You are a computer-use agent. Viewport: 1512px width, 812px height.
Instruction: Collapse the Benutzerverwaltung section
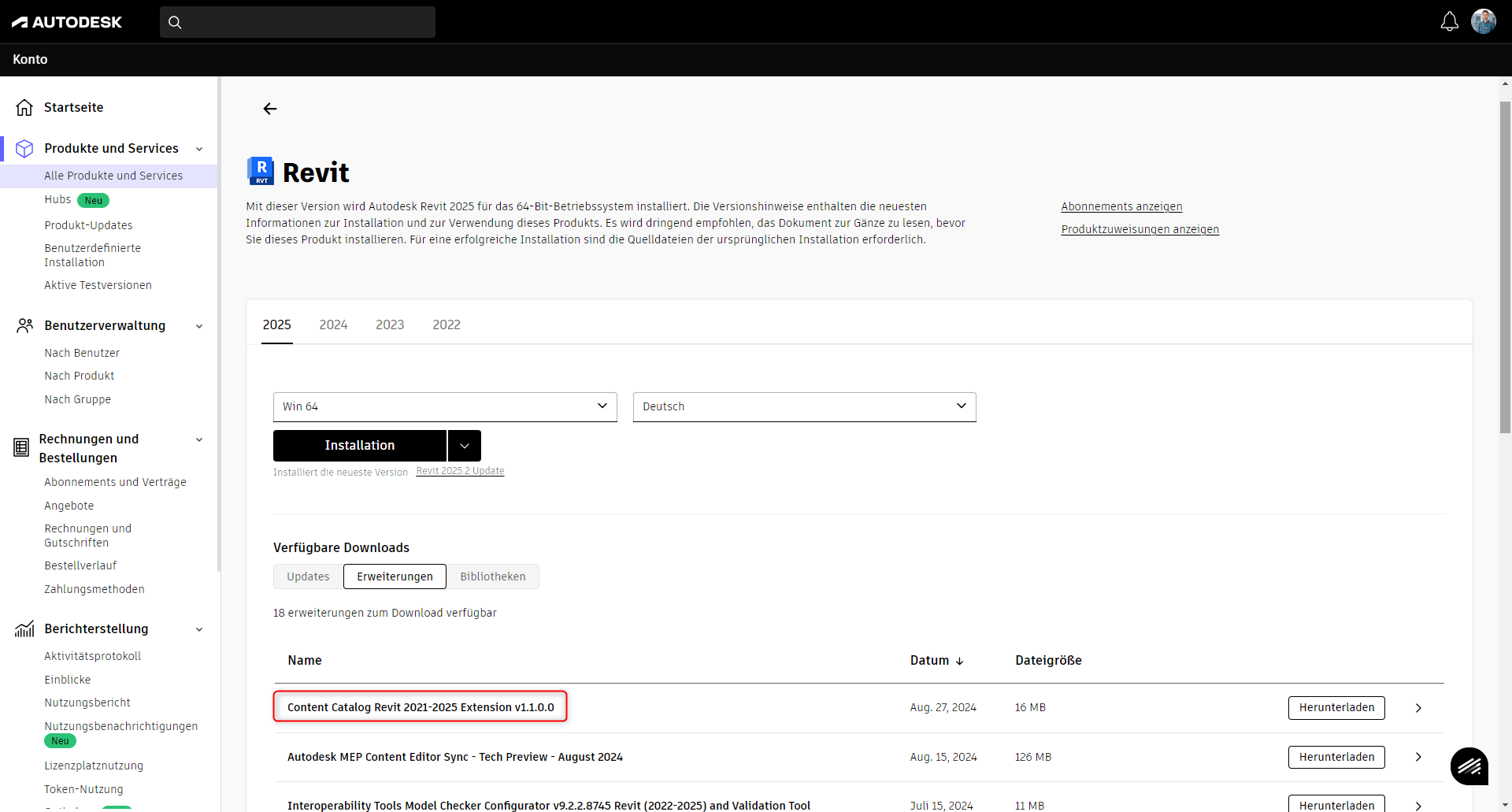click(199, 326)
